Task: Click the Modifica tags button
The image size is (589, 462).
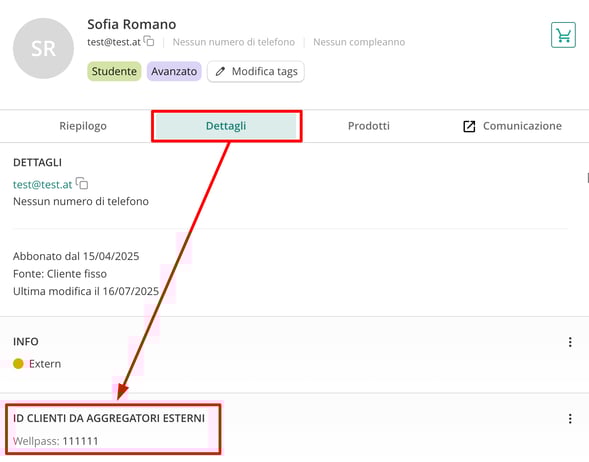Action: [x=256, y=71]
